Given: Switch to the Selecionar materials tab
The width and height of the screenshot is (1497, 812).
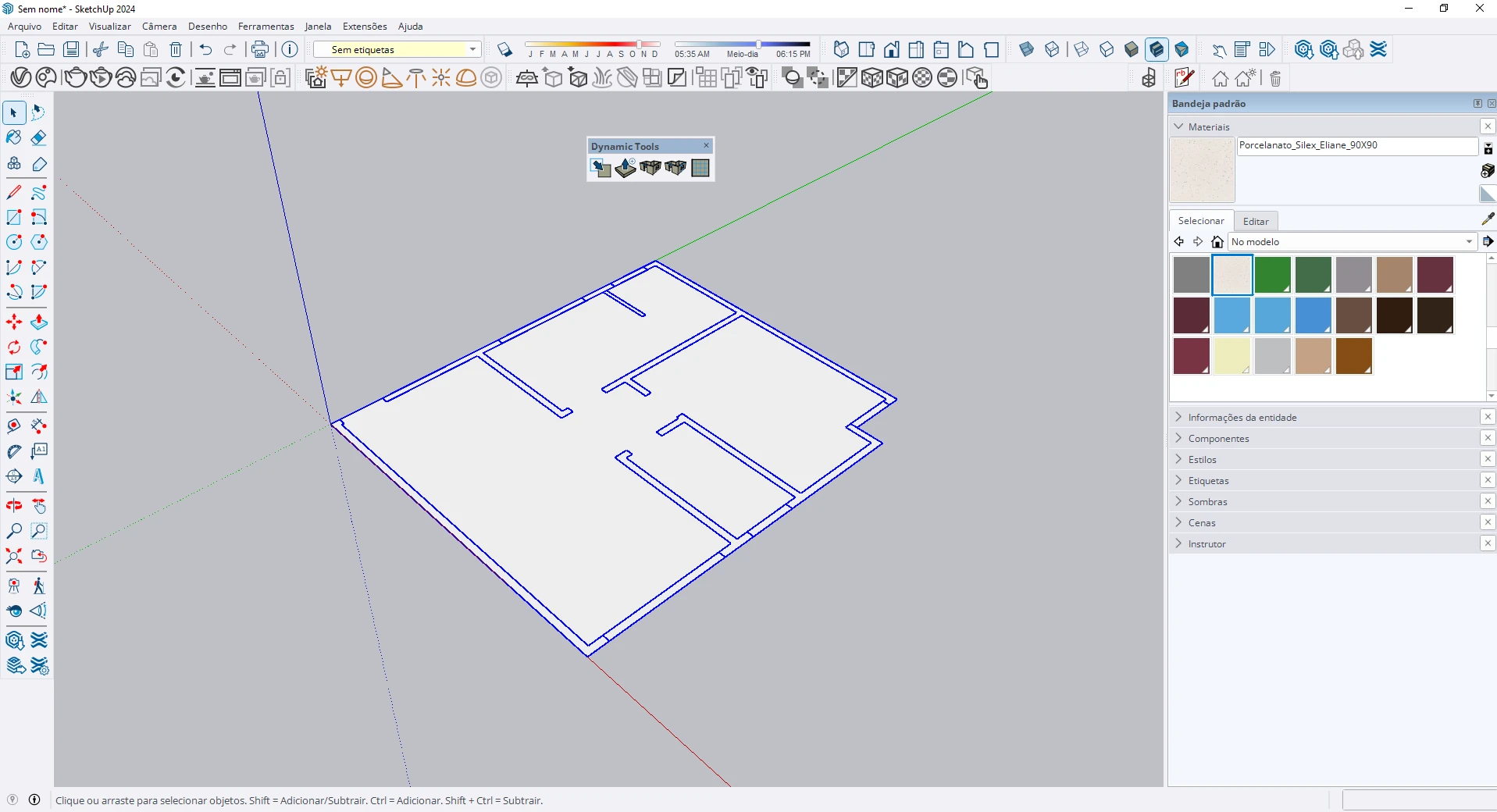Looking at the screenshot, I should 1201,221.
